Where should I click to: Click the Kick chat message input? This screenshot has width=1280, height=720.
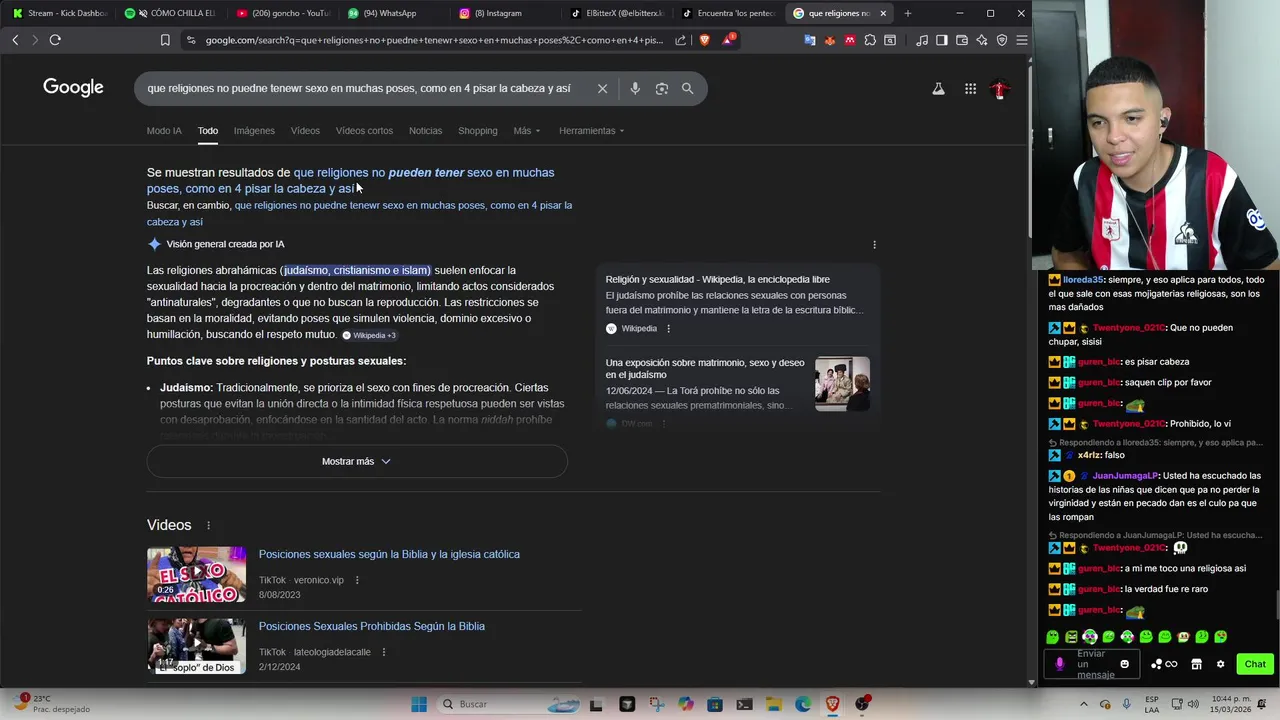tap(1090, 664)
